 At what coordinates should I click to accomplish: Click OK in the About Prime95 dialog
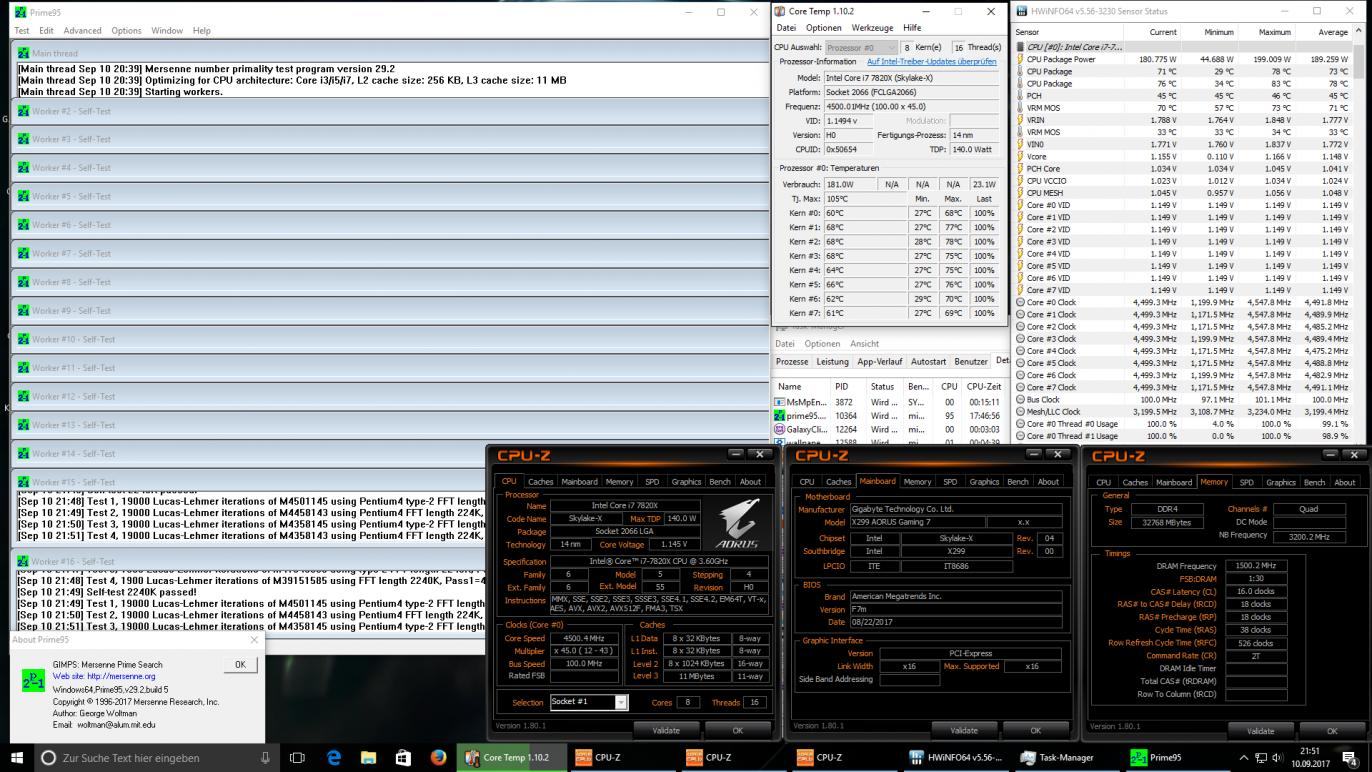(x=239, y=664)
